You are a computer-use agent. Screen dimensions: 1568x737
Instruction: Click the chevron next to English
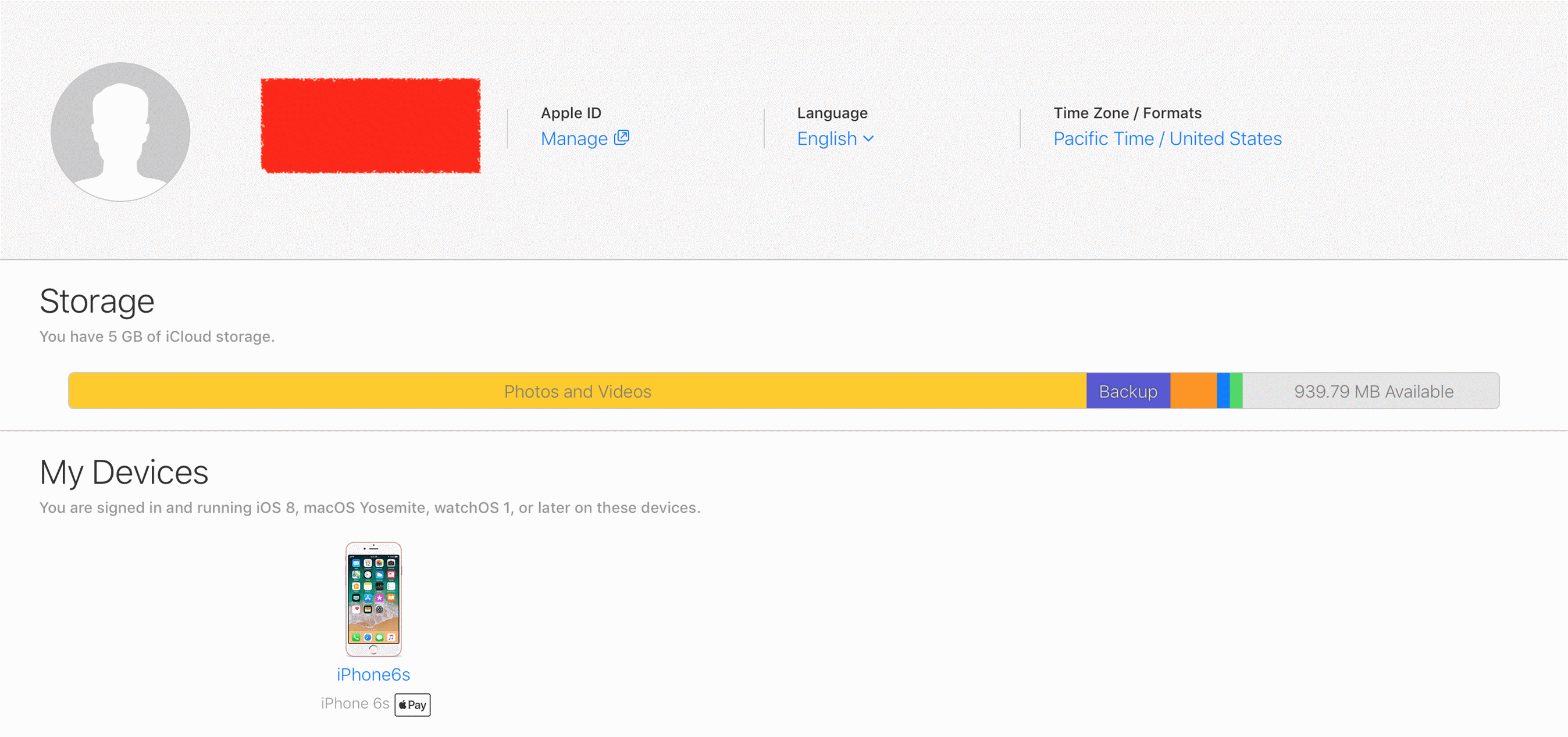(868, 139)
